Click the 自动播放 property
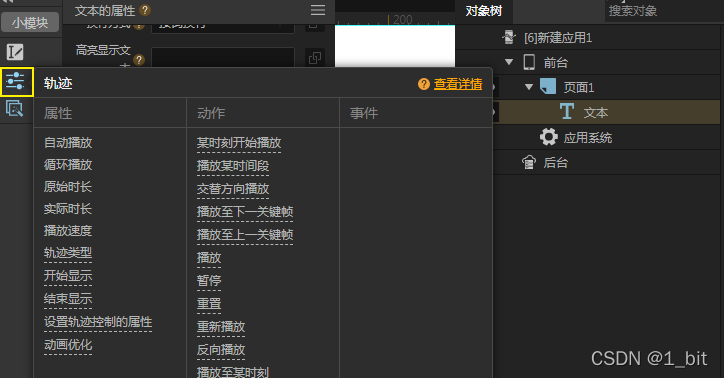 68,143
